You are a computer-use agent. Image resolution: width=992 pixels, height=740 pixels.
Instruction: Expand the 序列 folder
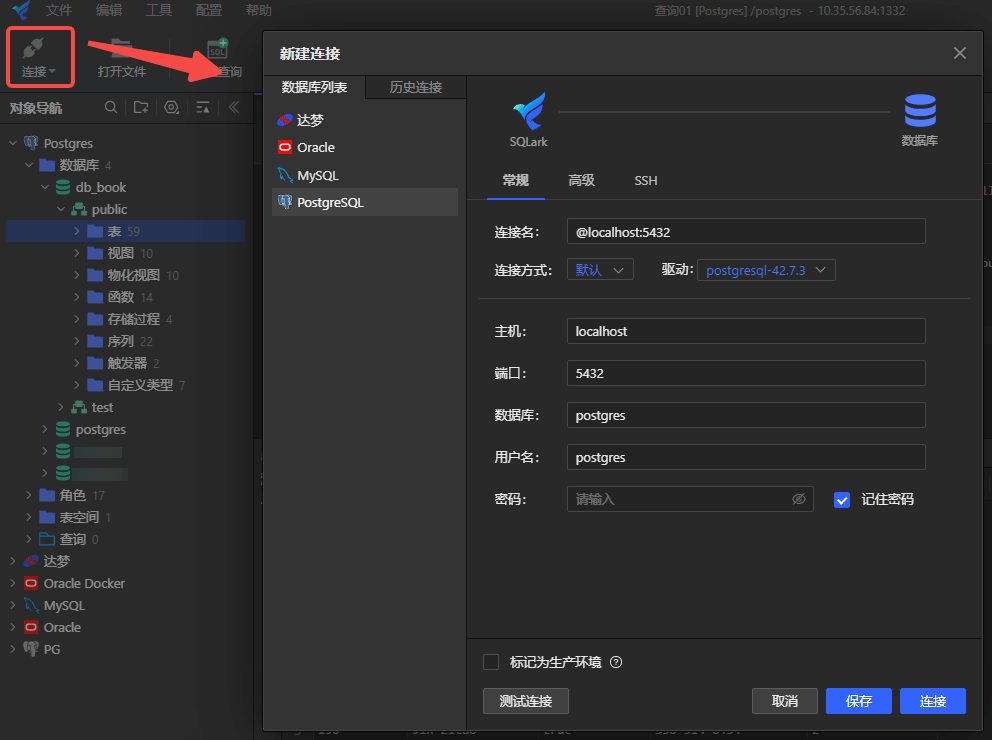[x=77, y=341]
